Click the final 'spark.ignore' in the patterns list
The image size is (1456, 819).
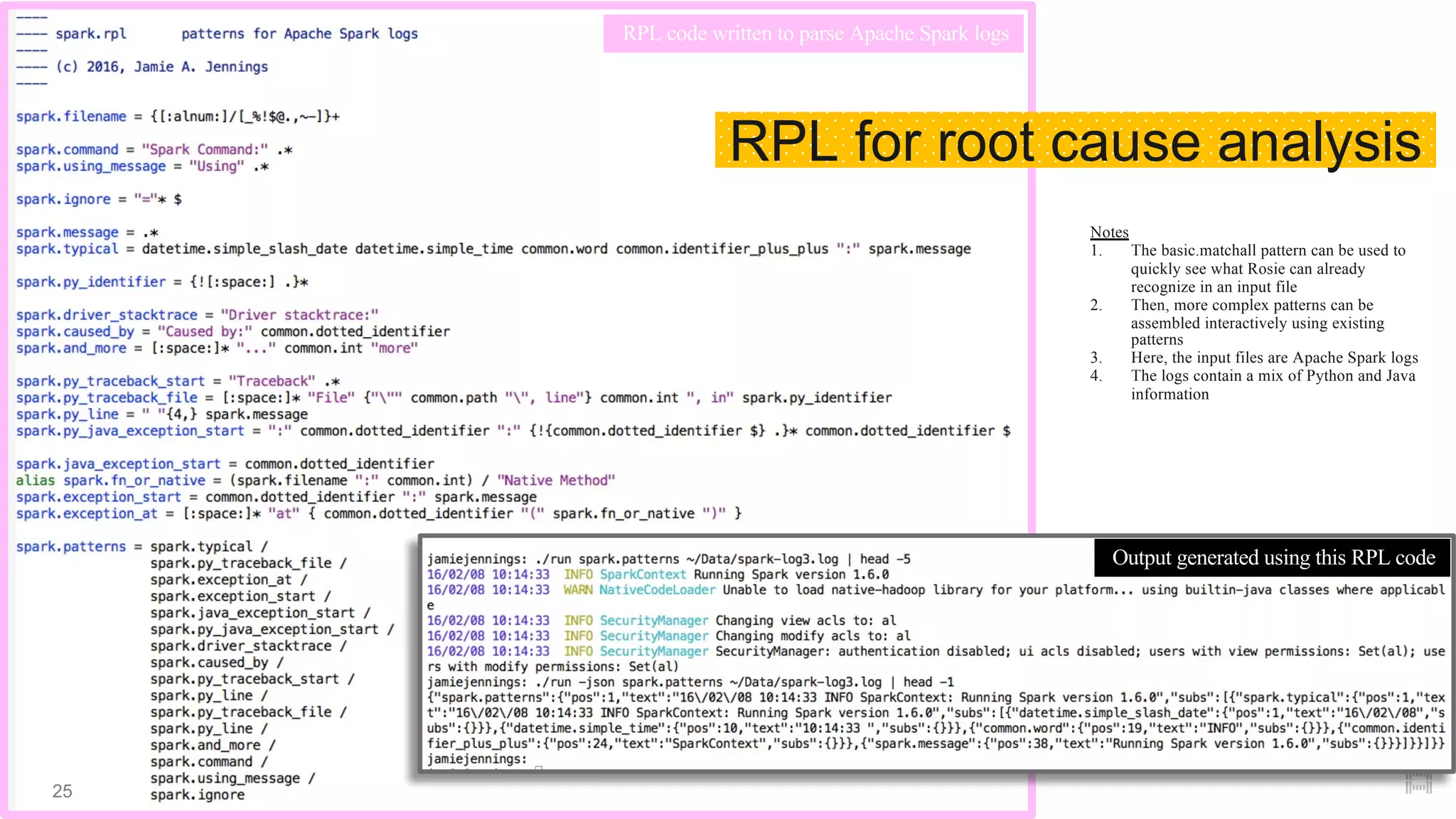tap(198, 795)
